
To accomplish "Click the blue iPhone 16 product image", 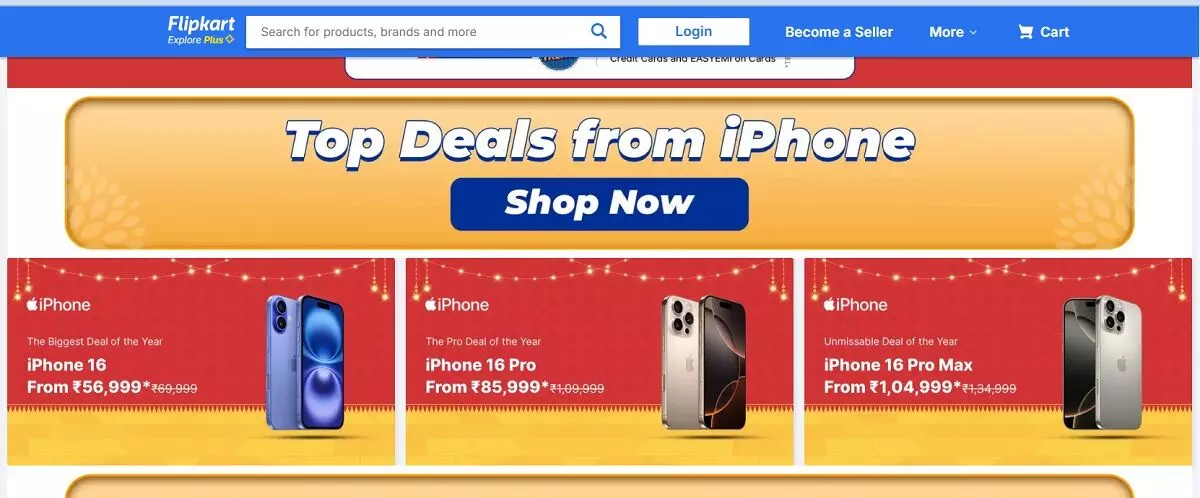I will coord(305,362).
